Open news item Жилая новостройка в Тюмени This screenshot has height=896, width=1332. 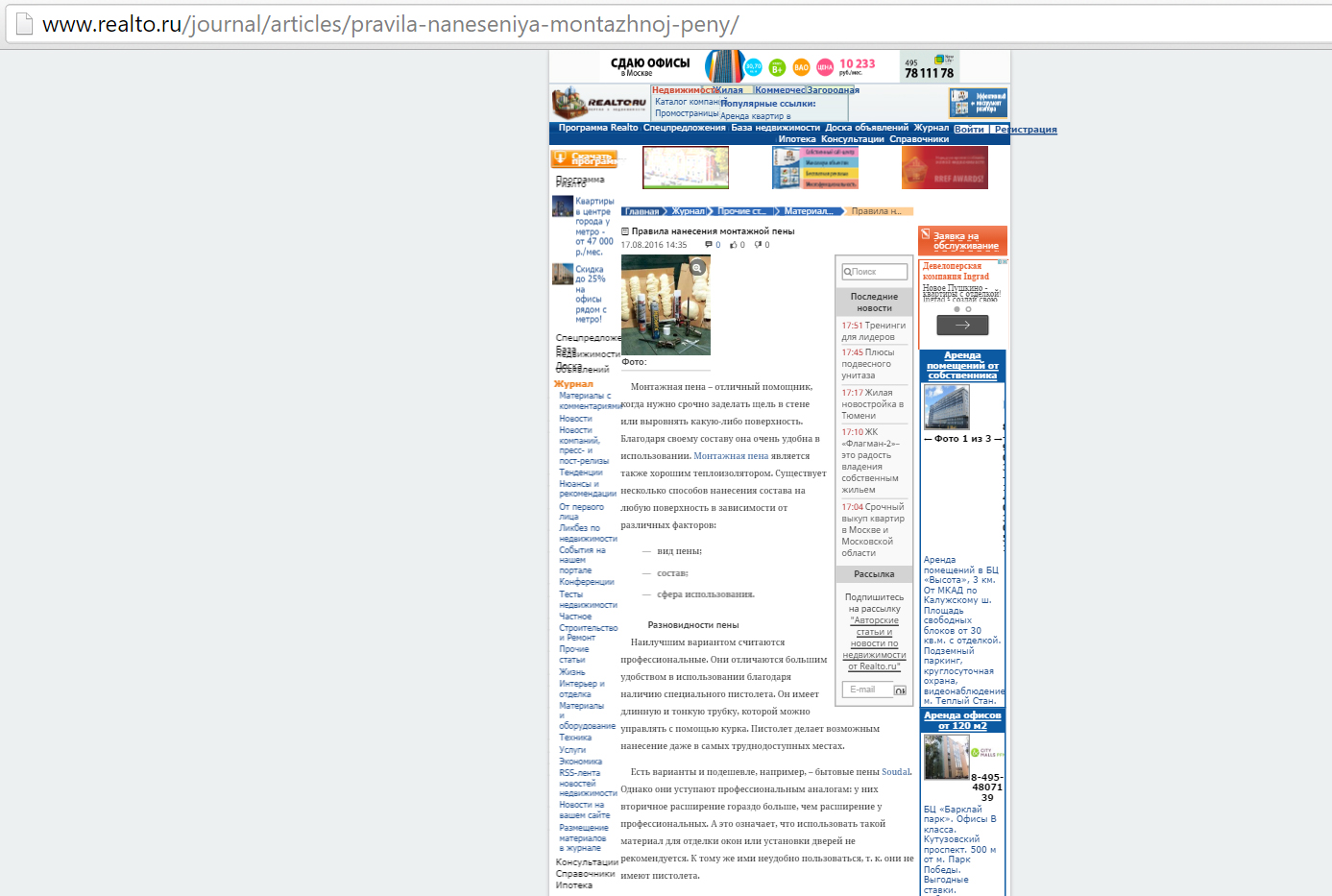coord(873,404)
